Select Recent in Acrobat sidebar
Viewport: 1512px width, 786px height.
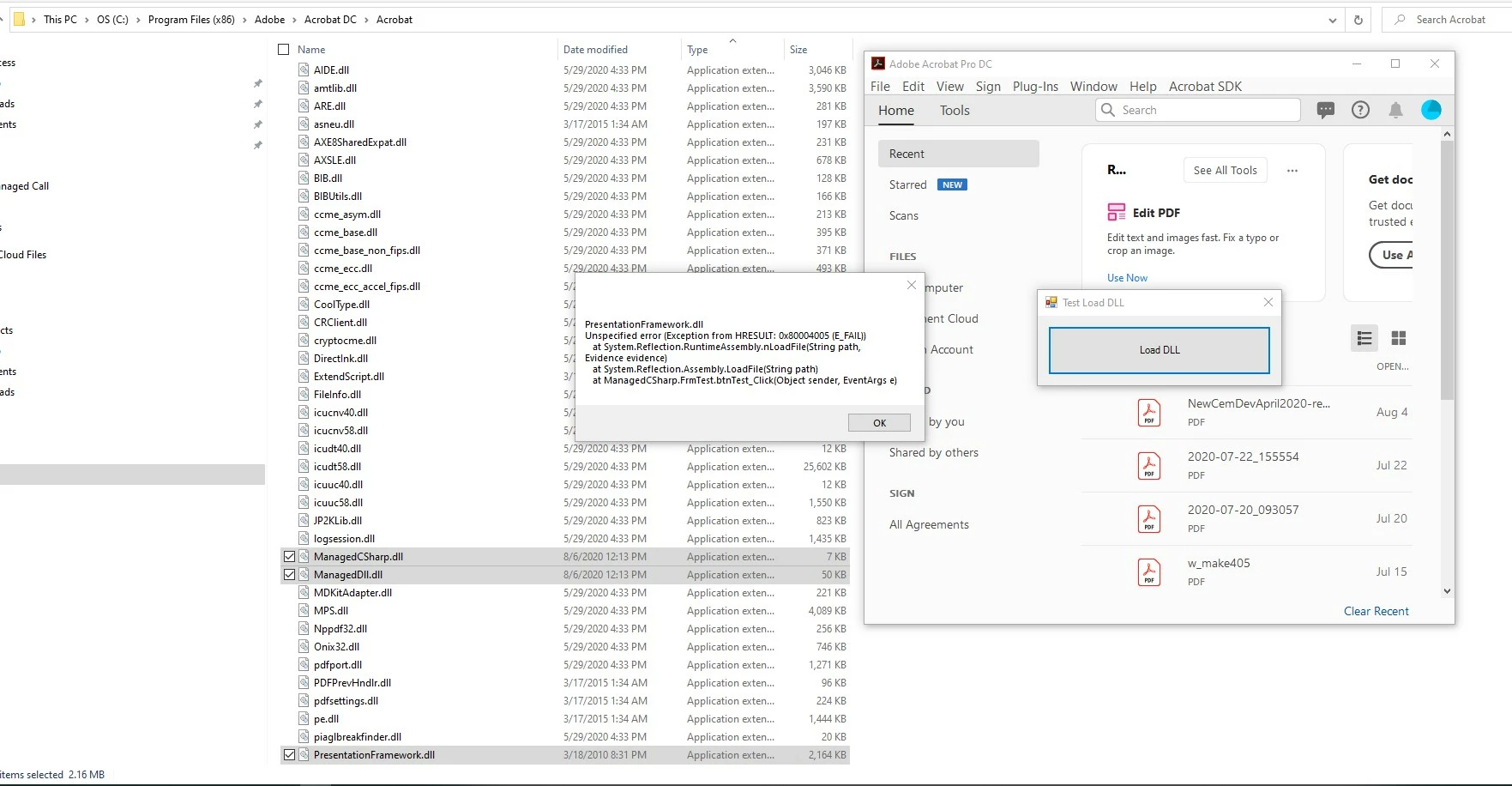[958, 154]
